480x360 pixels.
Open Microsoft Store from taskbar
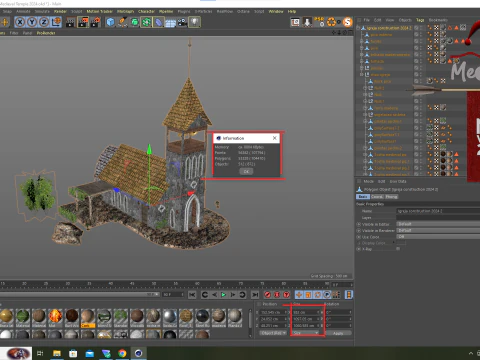click(x=73, y=353)
